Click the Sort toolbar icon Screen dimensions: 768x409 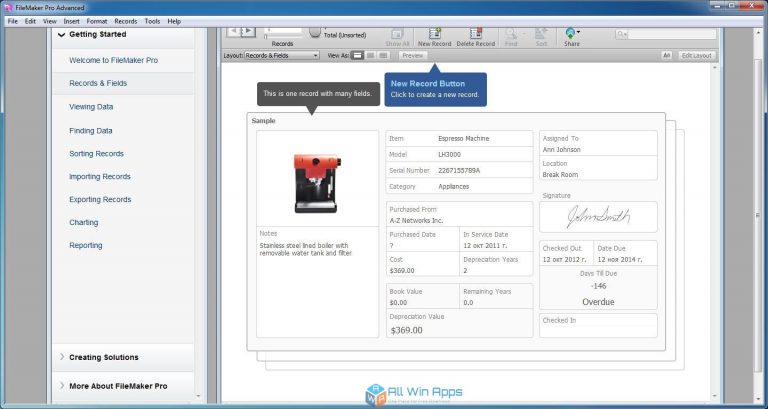click(x=541, y=33)
